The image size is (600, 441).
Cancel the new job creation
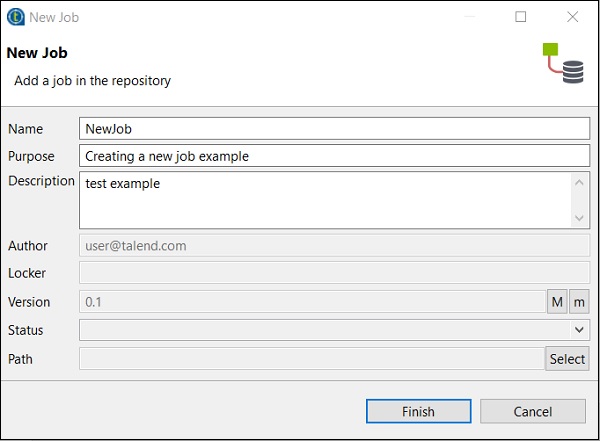pos(532,411)
